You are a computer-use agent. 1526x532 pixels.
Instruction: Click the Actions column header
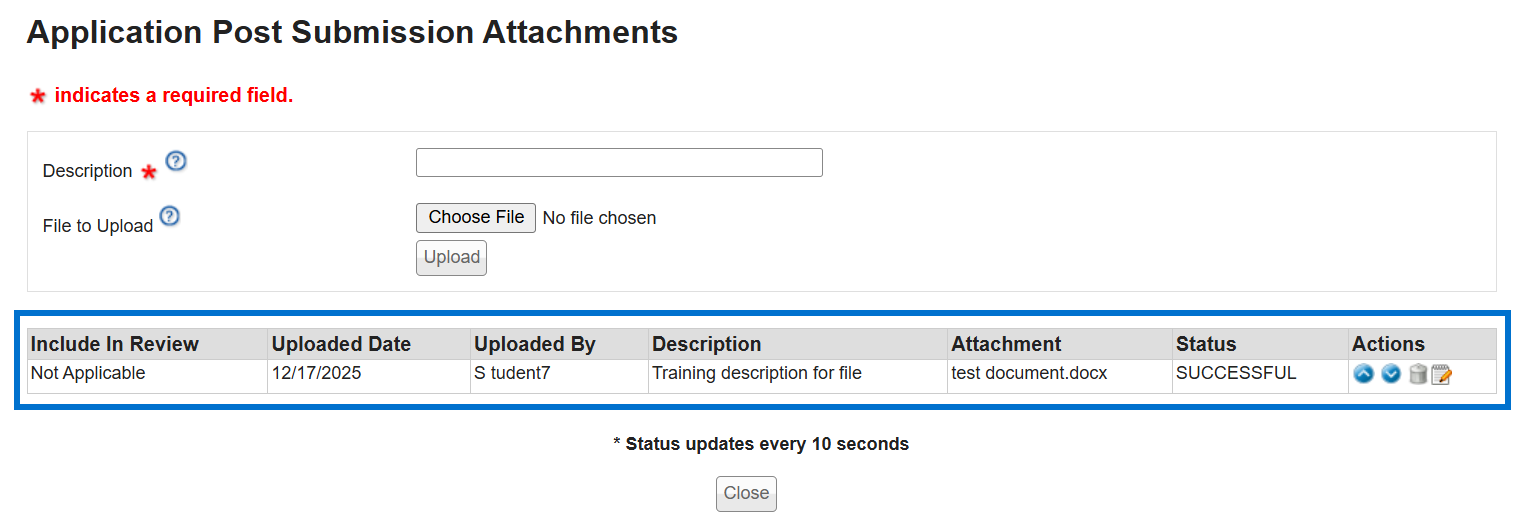[1388, 344]
